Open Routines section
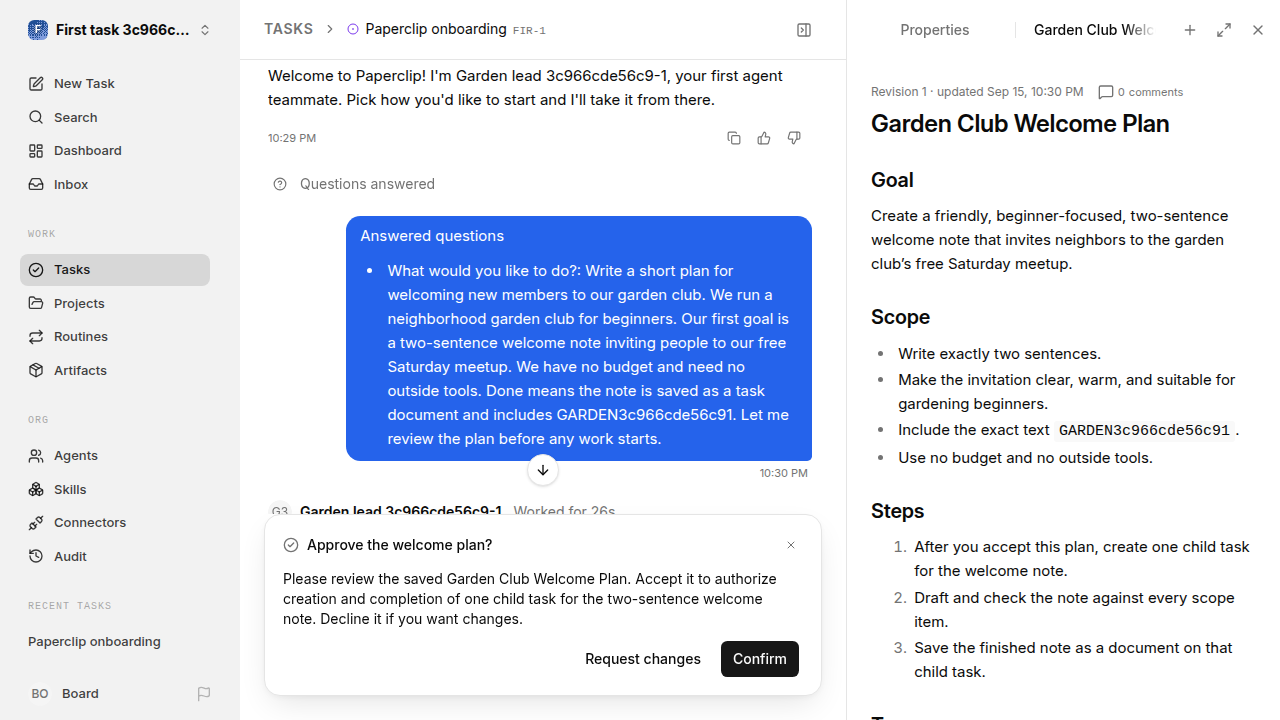Image resolution: width=1280 pixels, height=720 pixels. pyautogui.click(x=115, y=337)
